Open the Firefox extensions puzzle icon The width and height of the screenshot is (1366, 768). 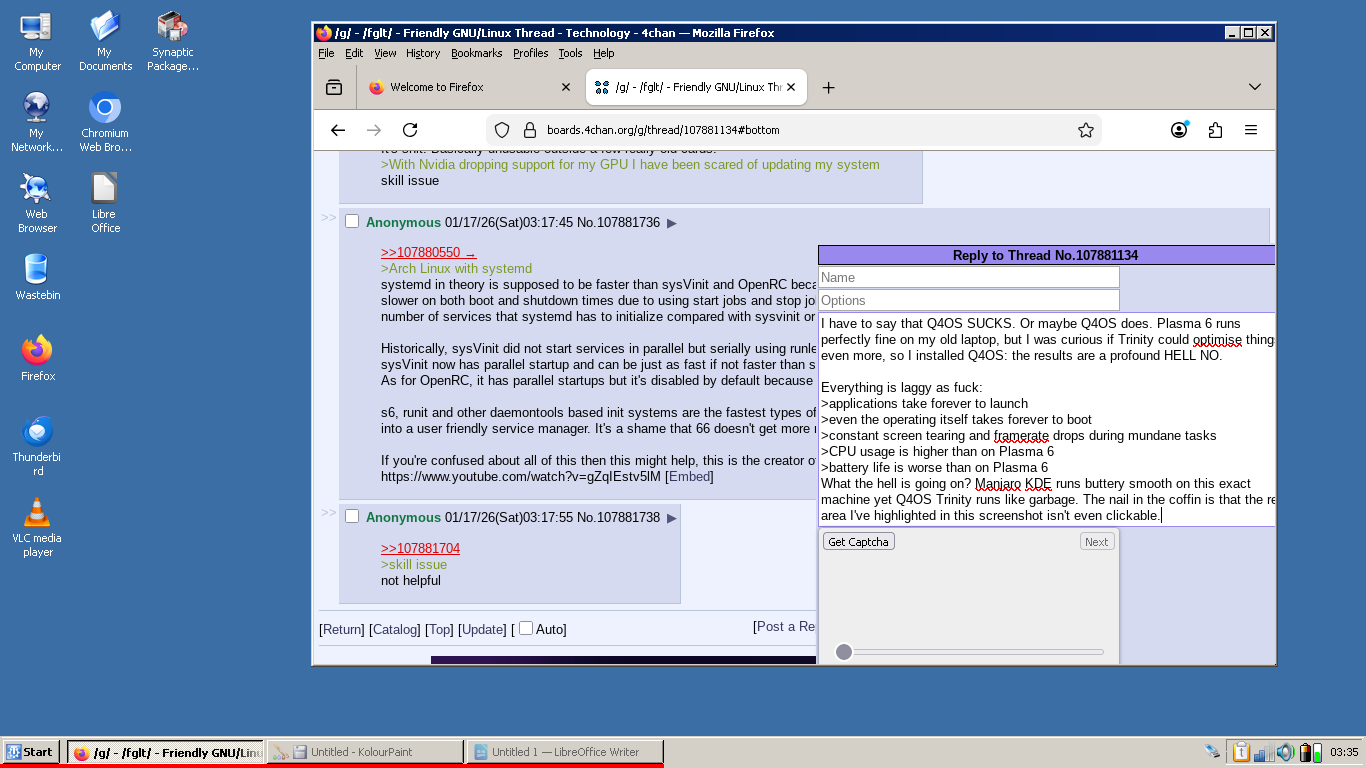pos(1216,130)
